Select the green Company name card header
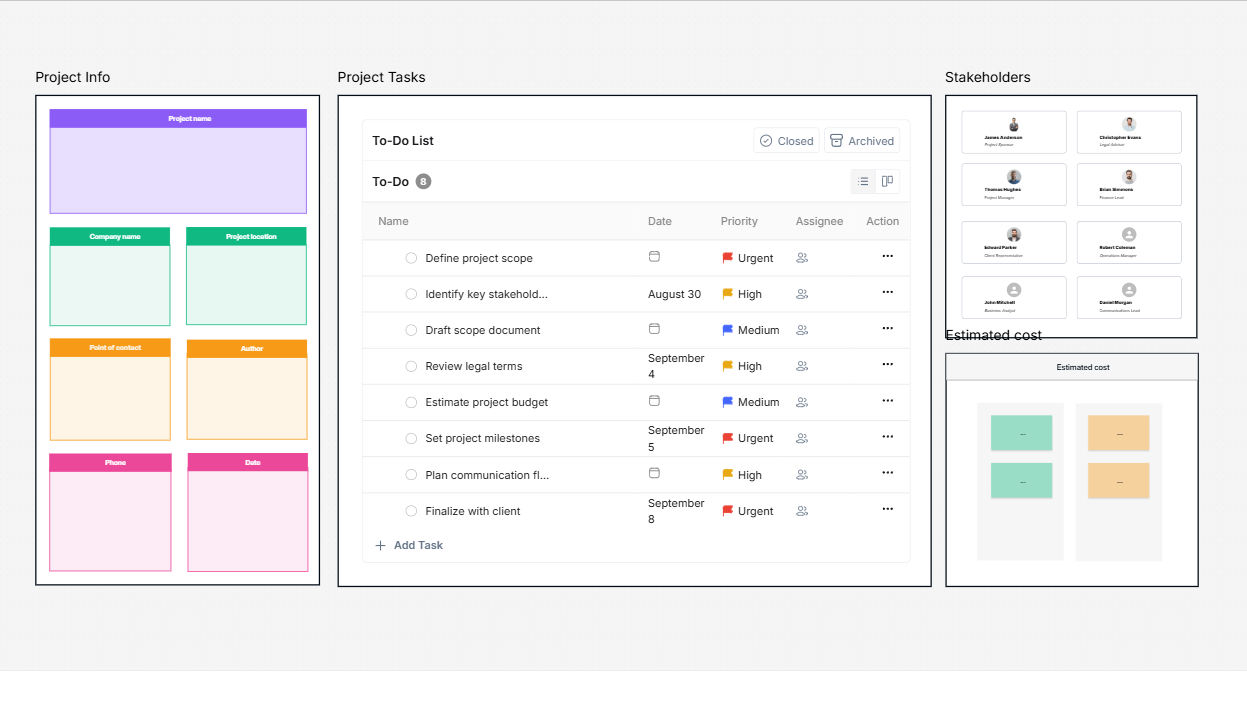Image resolution: width=1247 pixels, height=701 pixels. (x=110, y=236)
